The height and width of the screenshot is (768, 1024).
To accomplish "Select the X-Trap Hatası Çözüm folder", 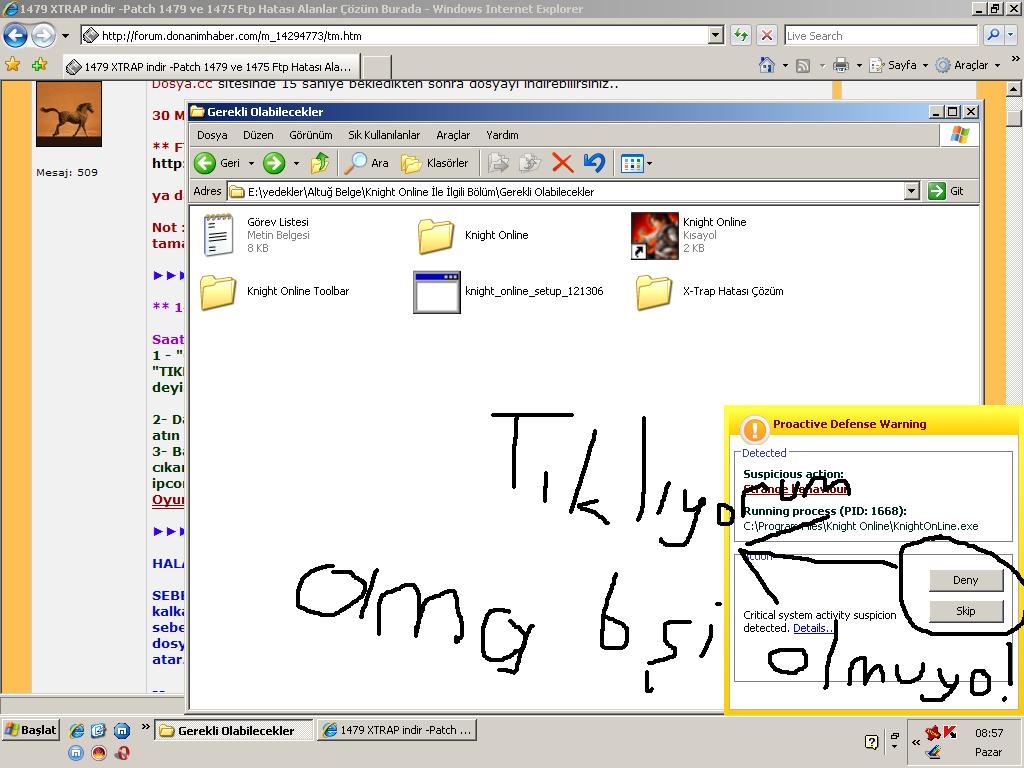I will [x=710, y=291].
